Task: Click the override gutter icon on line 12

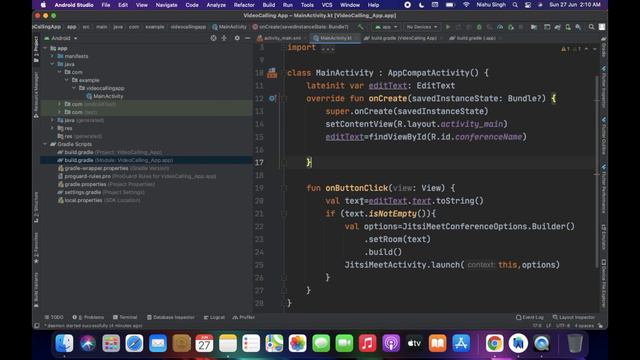Action: [x=272, y=98]
